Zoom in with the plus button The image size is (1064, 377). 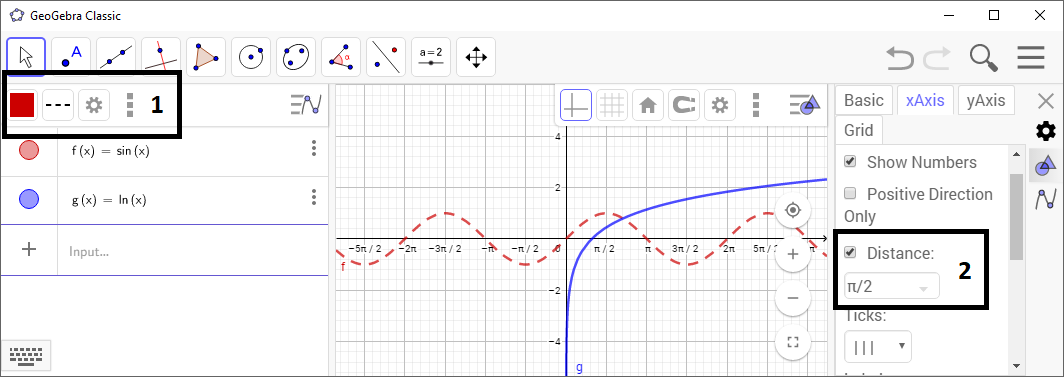pyautogui.click(x=793, y=254)
